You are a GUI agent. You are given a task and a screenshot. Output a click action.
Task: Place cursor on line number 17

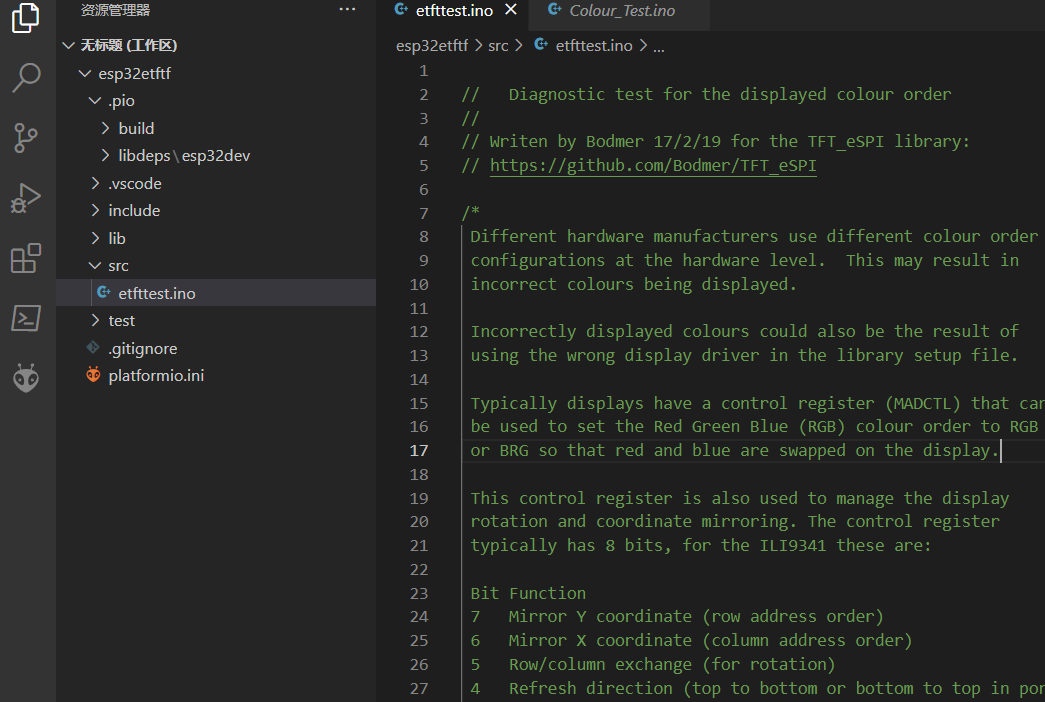pos(418,451)
